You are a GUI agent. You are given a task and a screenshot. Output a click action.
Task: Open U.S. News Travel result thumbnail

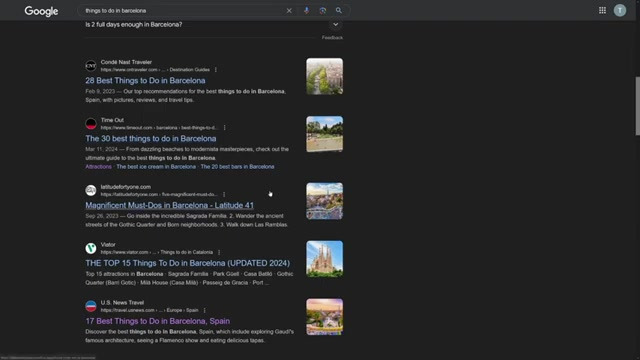324,317
